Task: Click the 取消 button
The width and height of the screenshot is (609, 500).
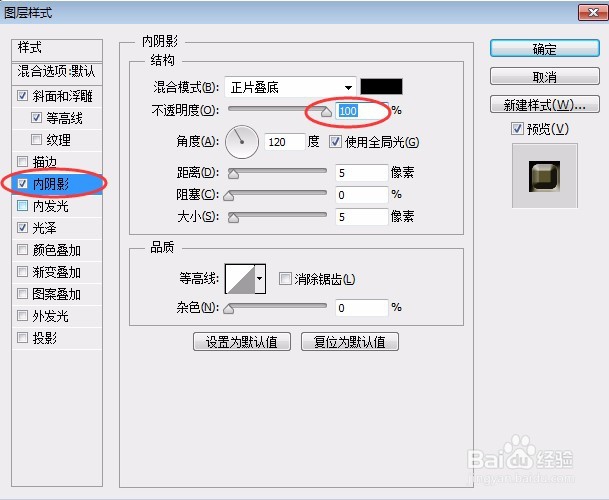Action: pos(545,77)
